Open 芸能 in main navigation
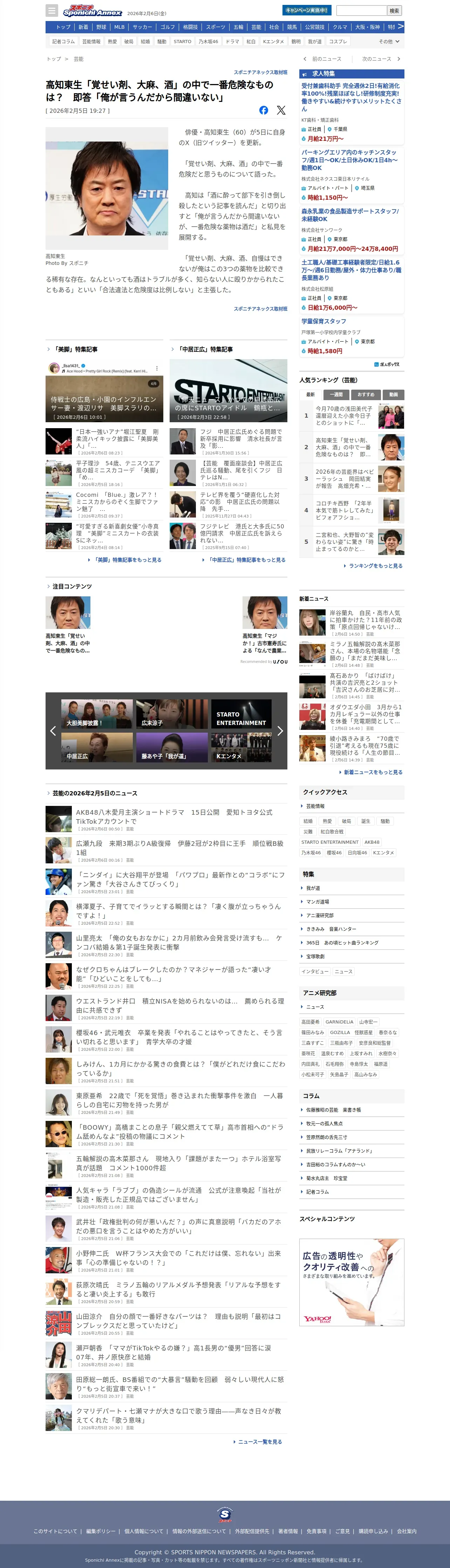Image resolution: width=450 pixels, height=1568 pixels. (256, 27)
